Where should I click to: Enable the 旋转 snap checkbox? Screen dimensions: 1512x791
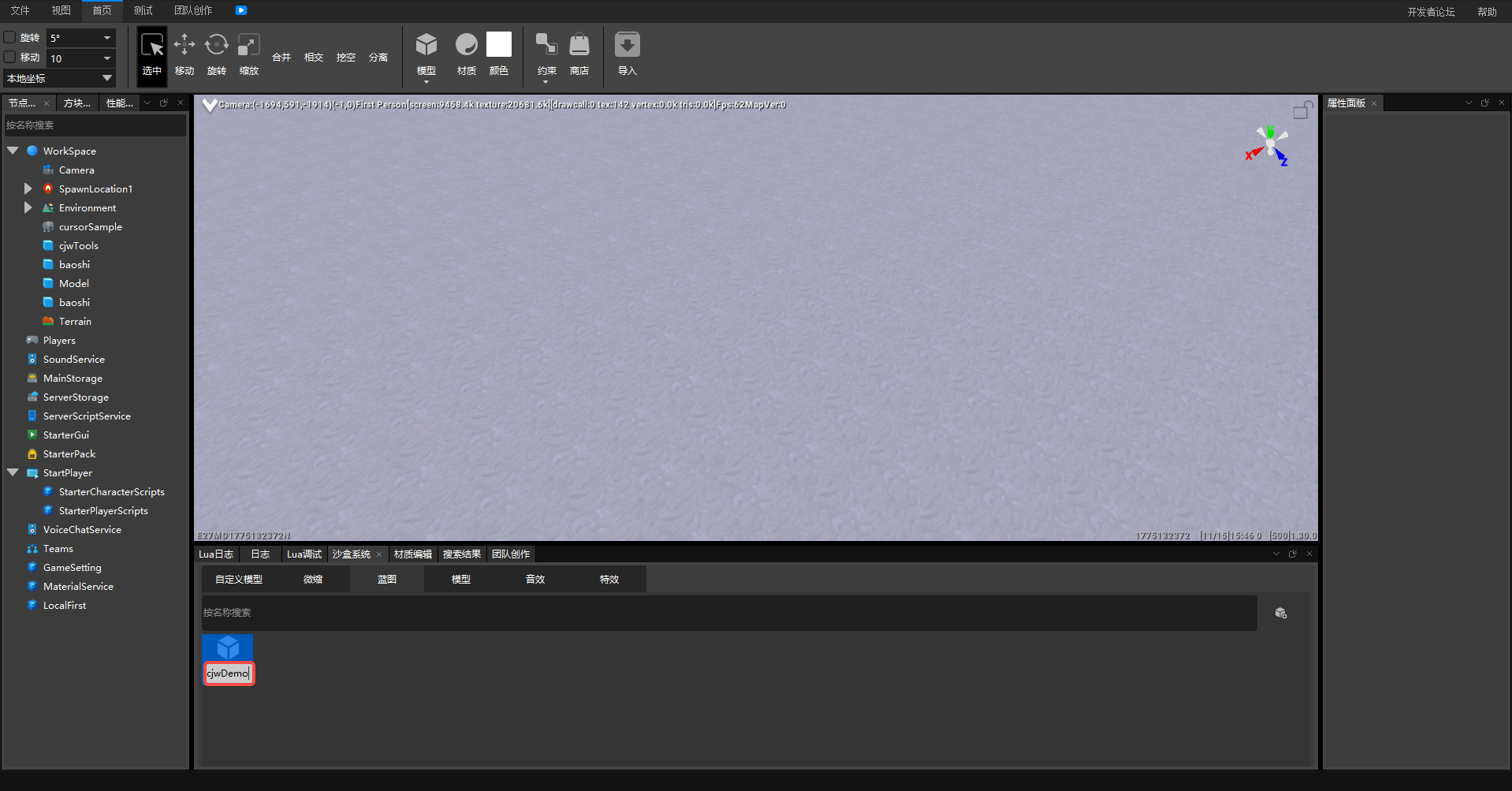tap(10, 37)
